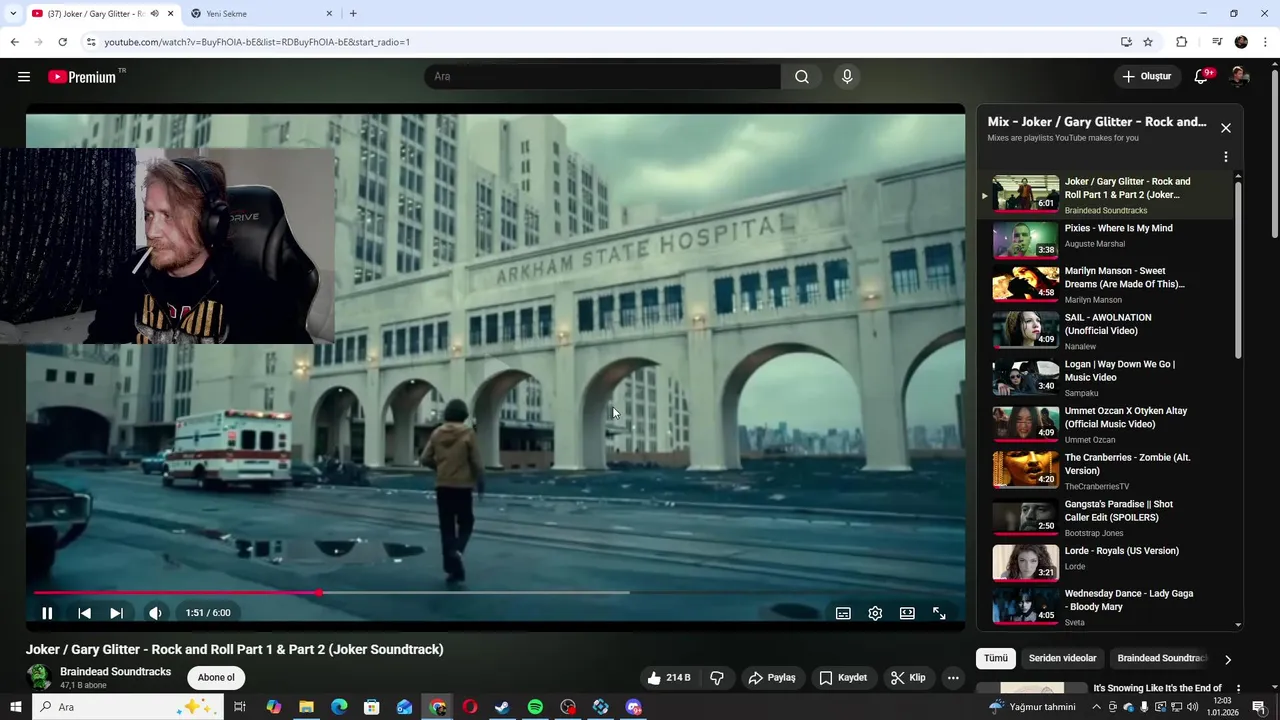Play Lorde - Royals (US Version)
The width and height of the screenshot is (1280, 720).
[1105, 563]
